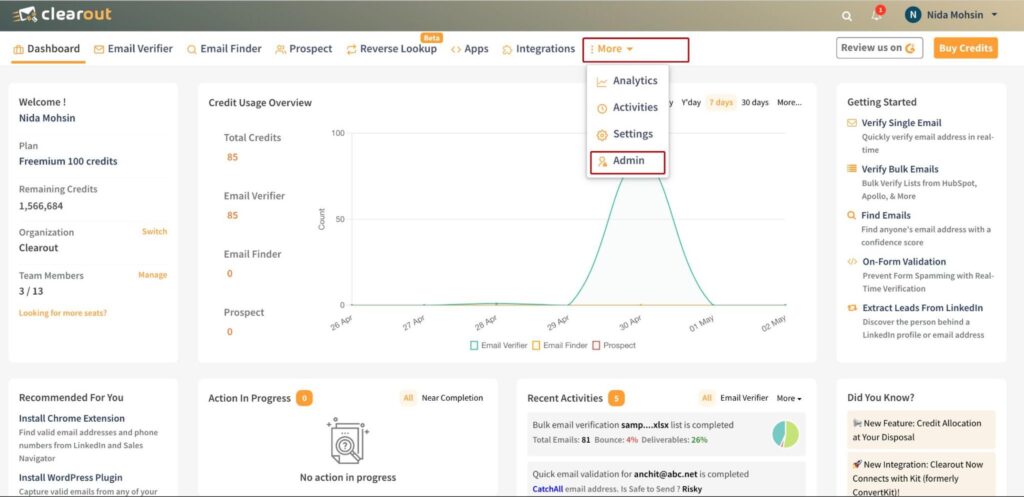Select All filter in Recent Activities
This screenshot has width=1024, height=497.
point(707,398)
